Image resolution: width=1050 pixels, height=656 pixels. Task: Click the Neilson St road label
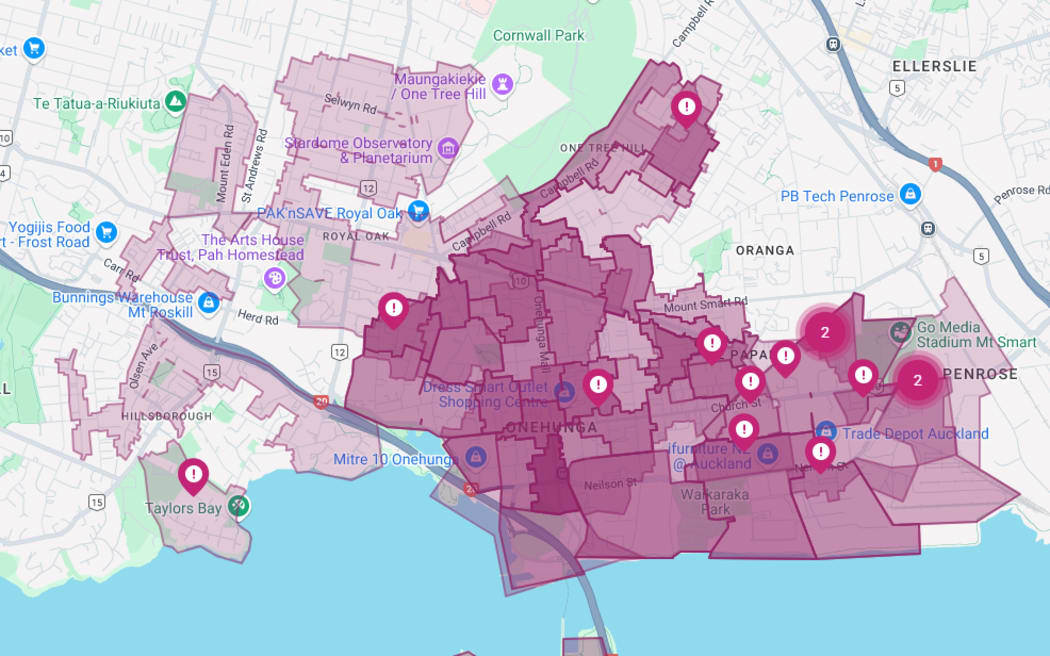coord(610,484)
